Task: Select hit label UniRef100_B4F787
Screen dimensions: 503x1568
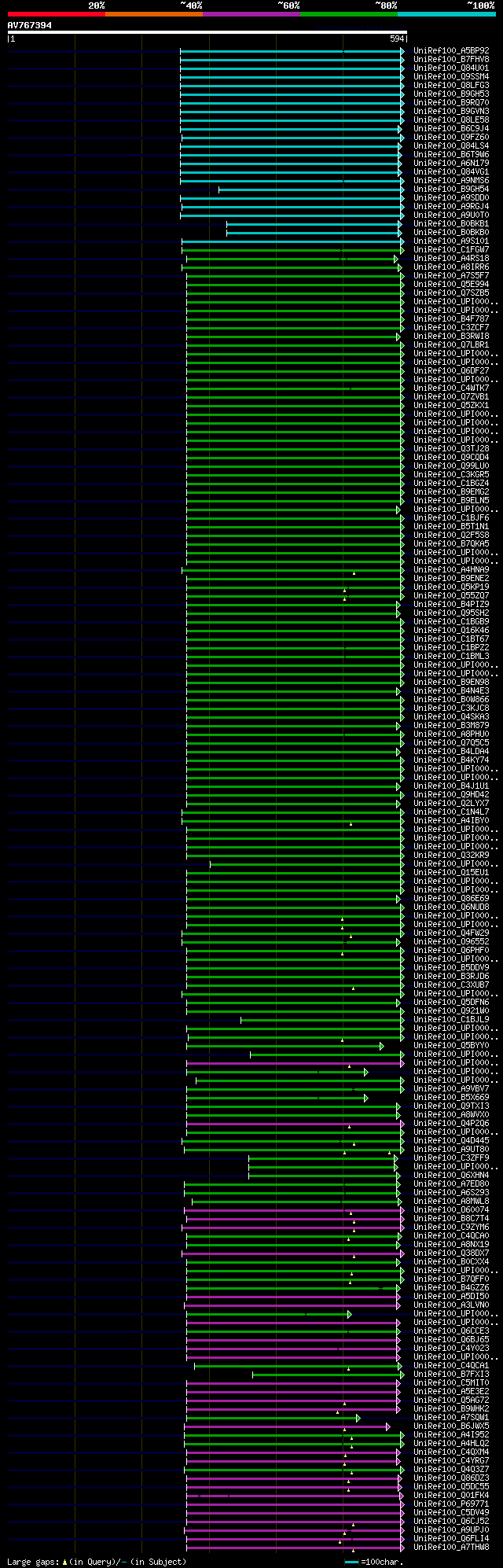Action: pyautogui.click(x=451, y=319)
